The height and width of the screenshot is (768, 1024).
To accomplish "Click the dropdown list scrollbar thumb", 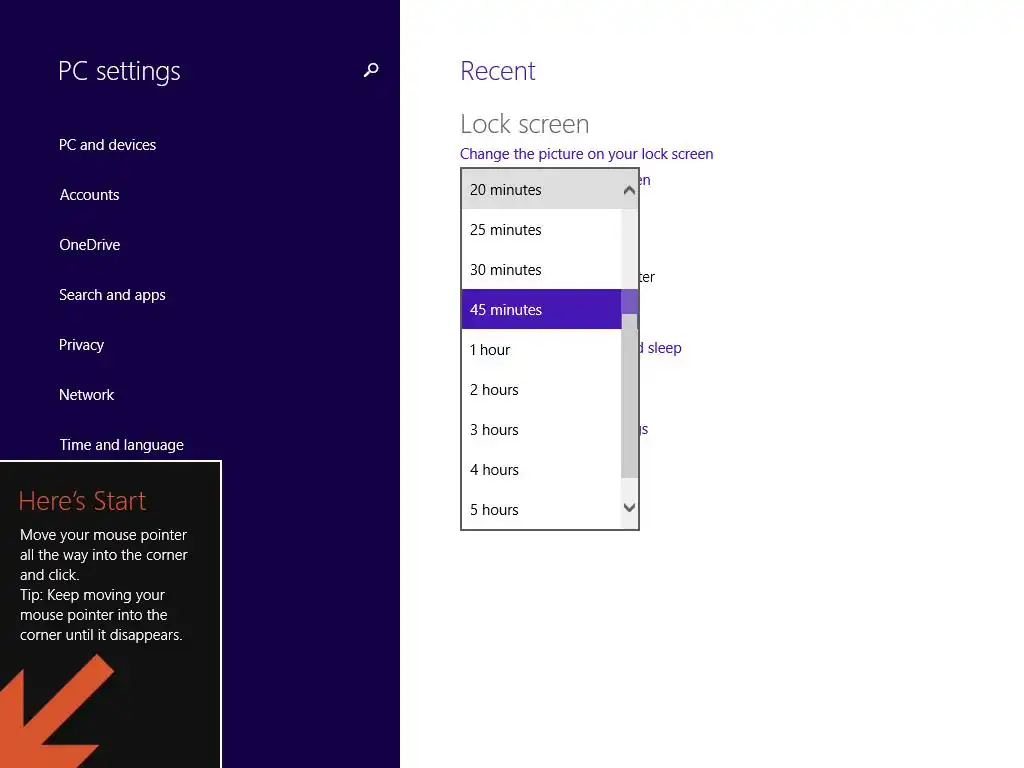I will click(x=630, y=396).
